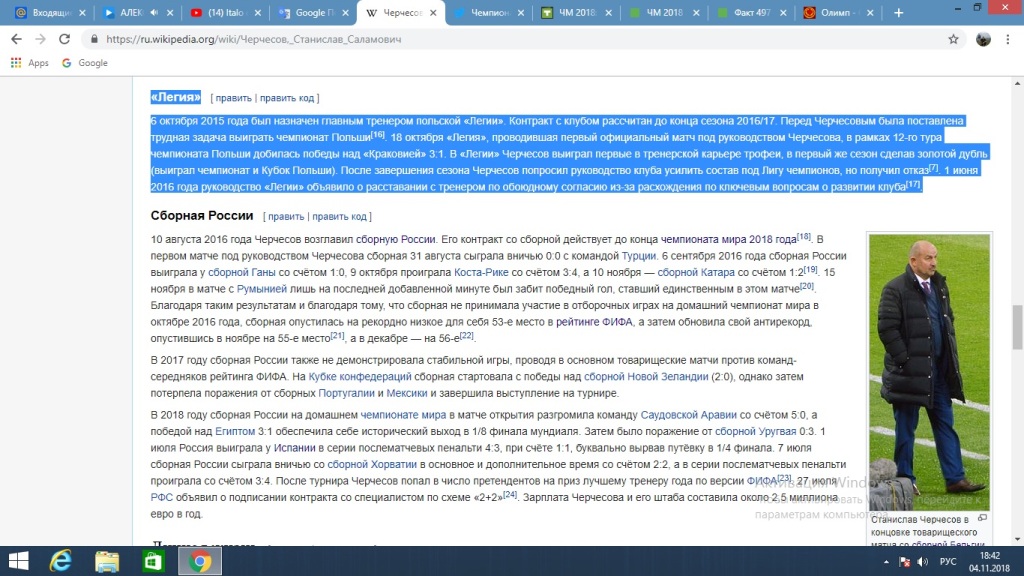This screenshot has width=1024, height=576.
Task: Open the Store app on the taskbar
Action: (x=153, y=561)
